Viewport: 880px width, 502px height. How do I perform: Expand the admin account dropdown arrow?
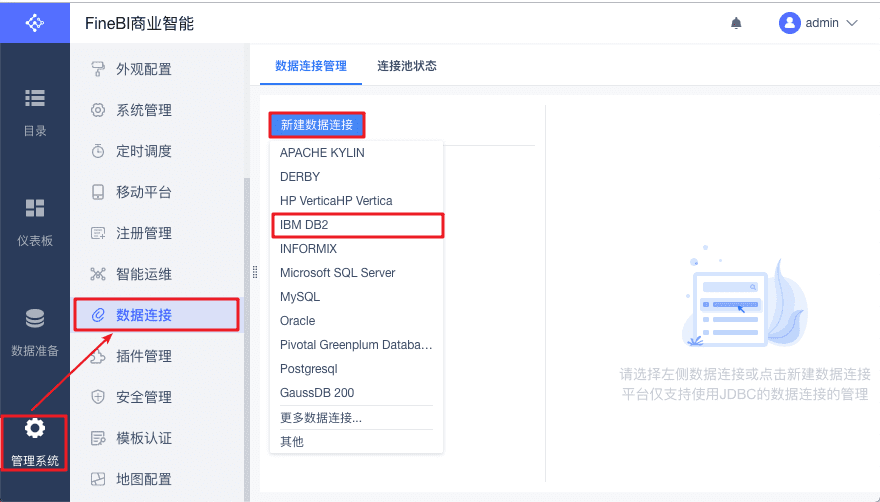pyautogui.click(x=852, y=23)
